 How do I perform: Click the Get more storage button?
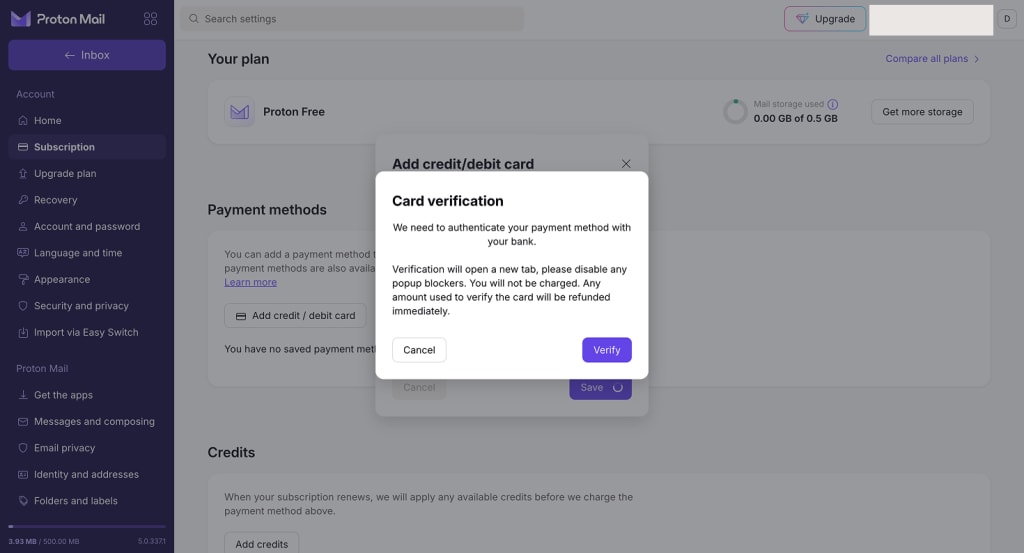tap(922, 112)
